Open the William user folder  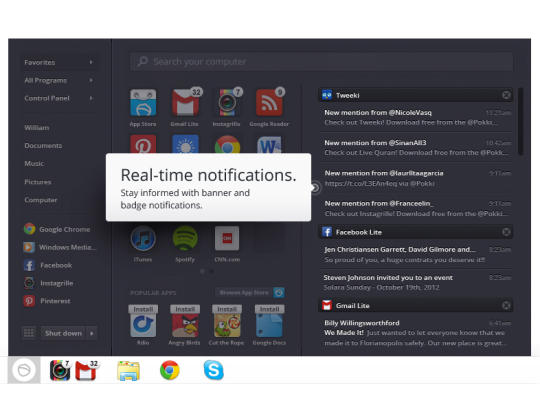click(37, 128)
